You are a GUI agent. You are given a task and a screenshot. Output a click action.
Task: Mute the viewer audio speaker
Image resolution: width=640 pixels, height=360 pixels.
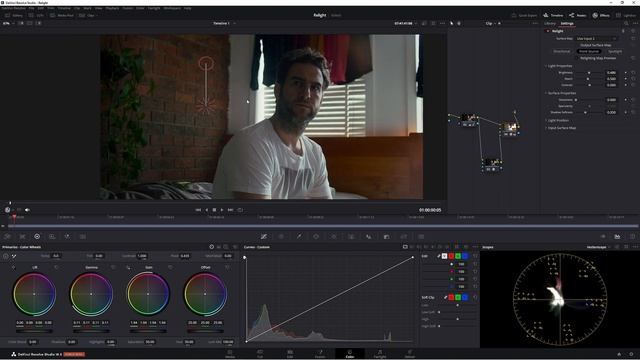pyautogui.click(x=27, y=210)
